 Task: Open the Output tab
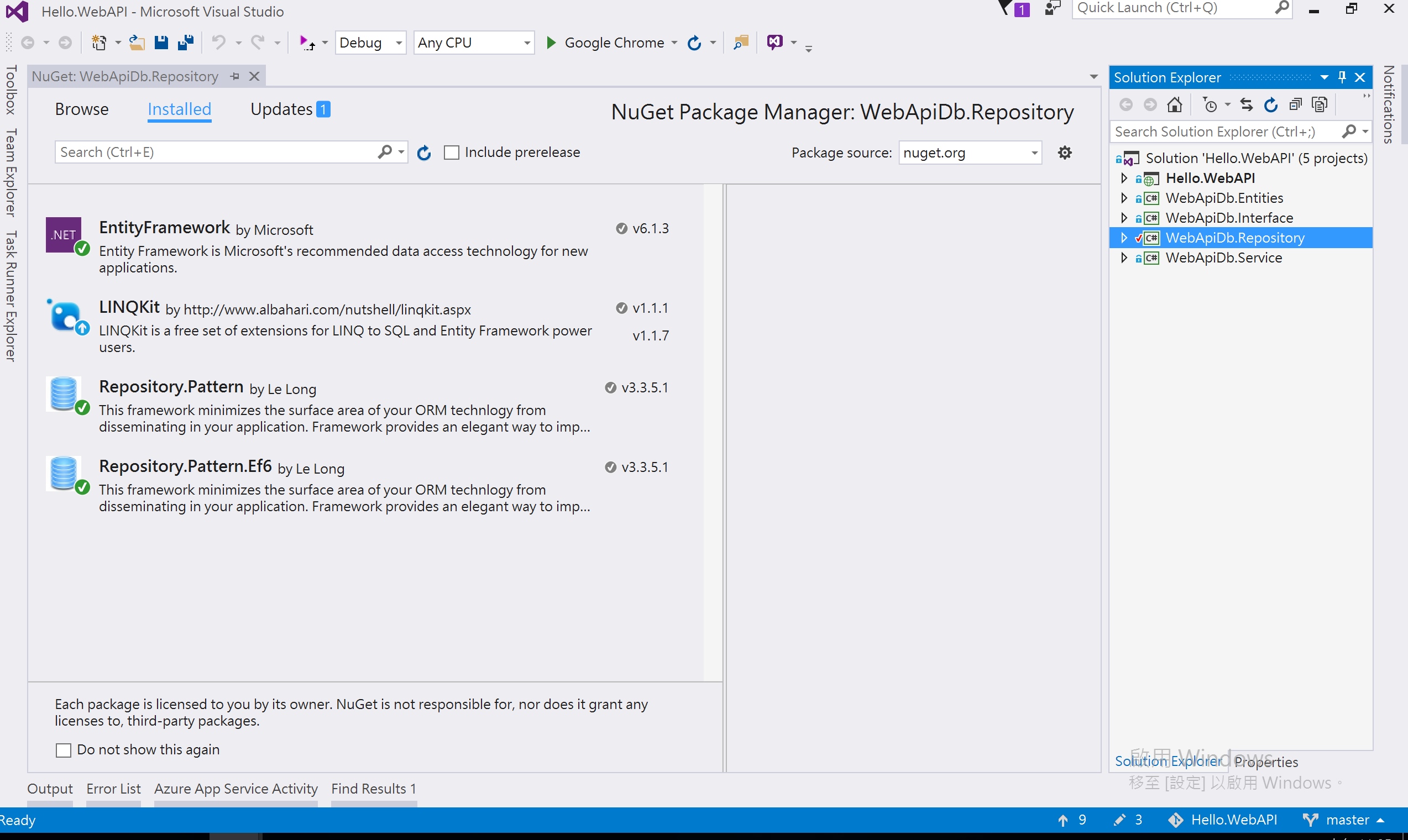pos(50,789)
